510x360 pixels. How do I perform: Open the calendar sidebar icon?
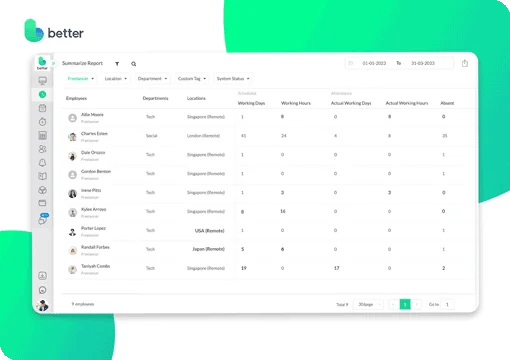(x=42, y=108)
